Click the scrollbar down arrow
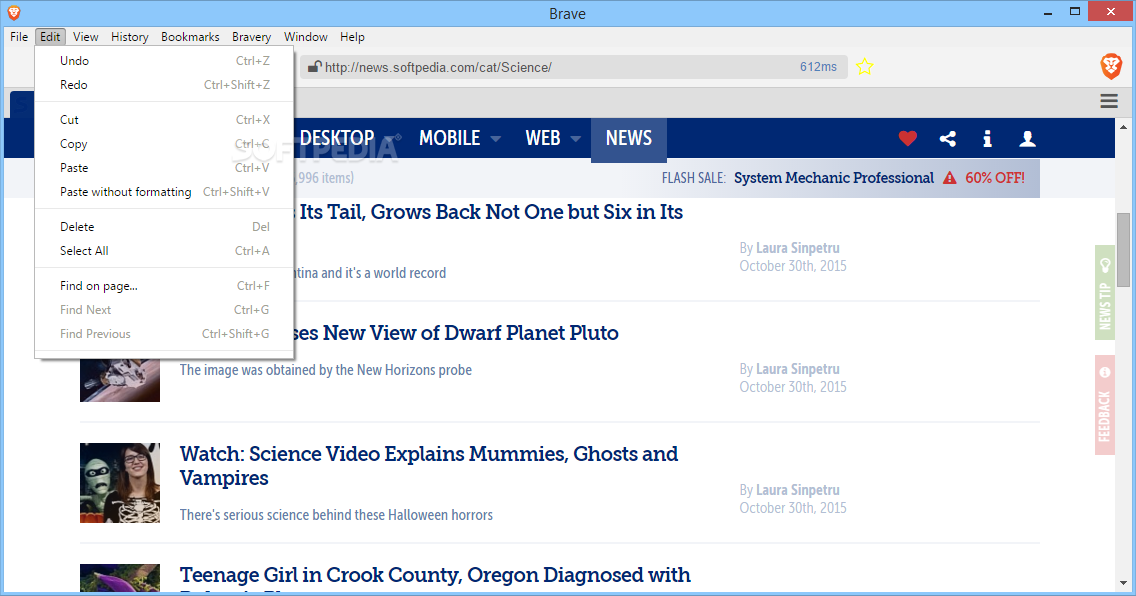The image size is (1136, 596). click(x=1123, y=584)
